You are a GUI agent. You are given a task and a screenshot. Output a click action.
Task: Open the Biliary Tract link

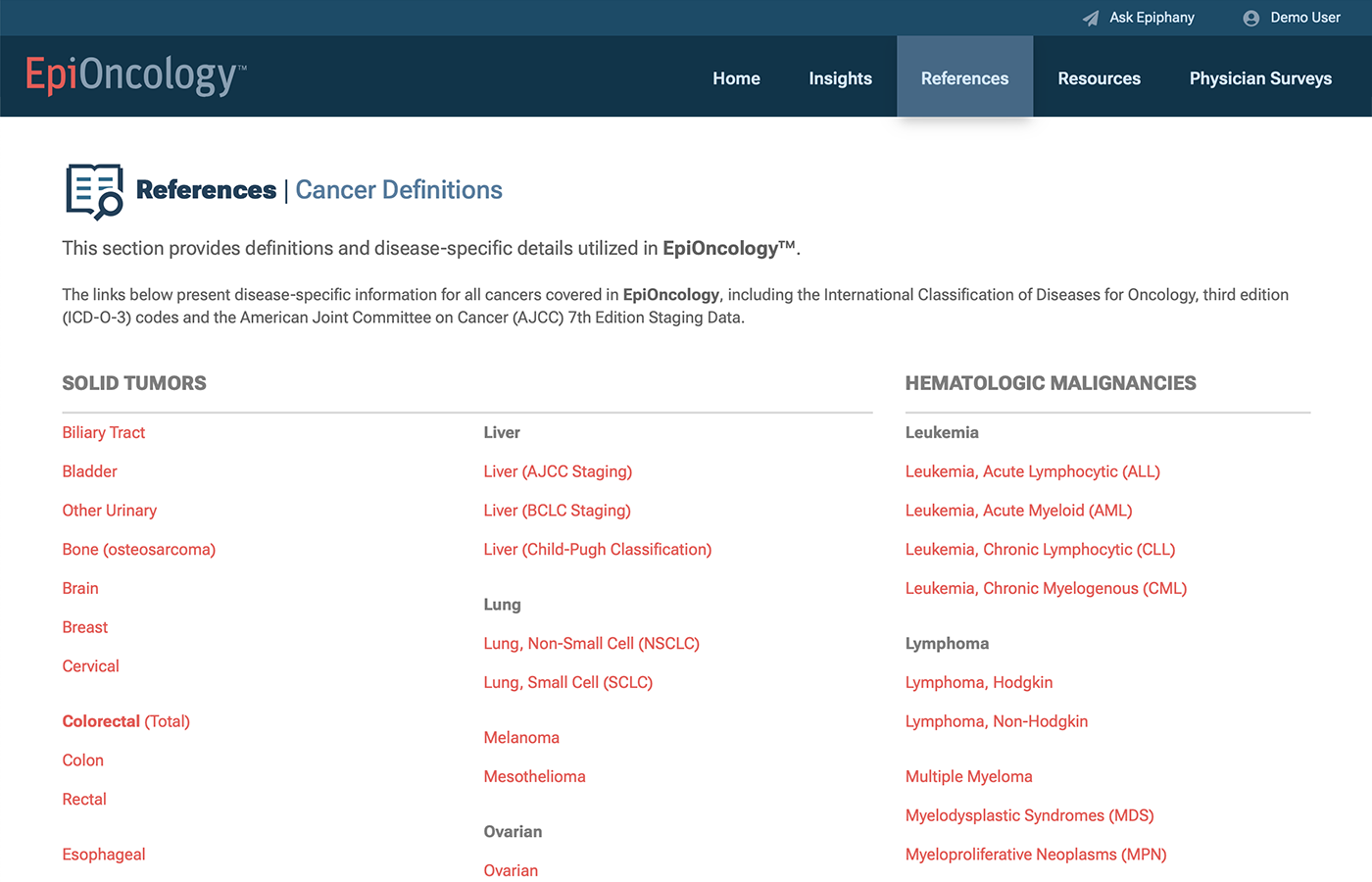103,432
